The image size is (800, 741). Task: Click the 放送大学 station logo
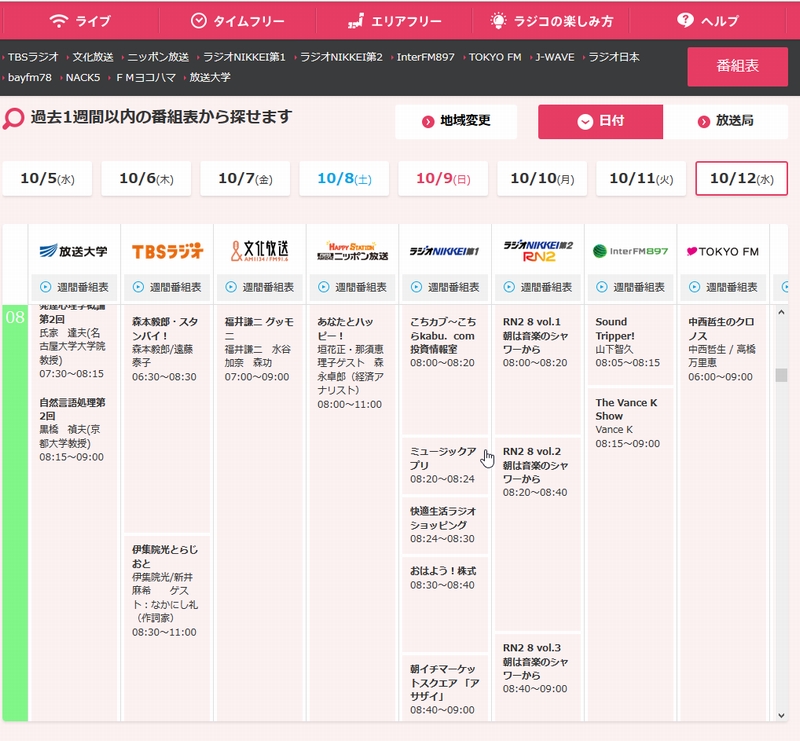point(74,251)
